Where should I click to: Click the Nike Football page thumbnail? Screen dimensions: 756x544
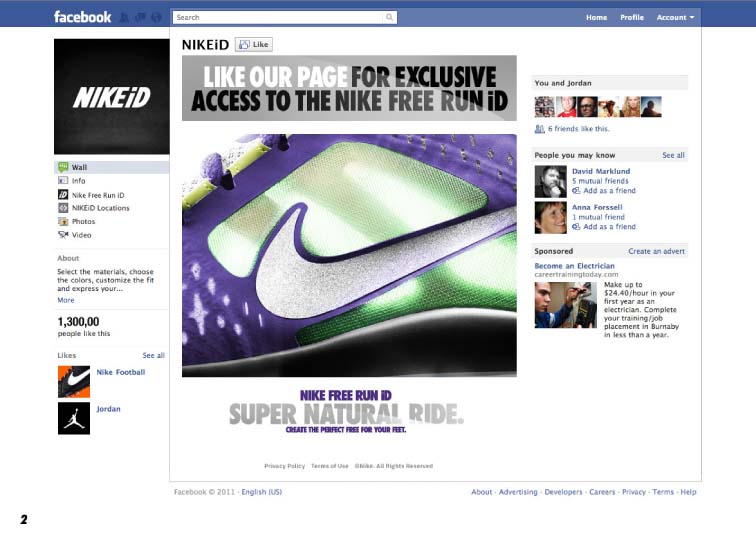click(x=74, y=381)
